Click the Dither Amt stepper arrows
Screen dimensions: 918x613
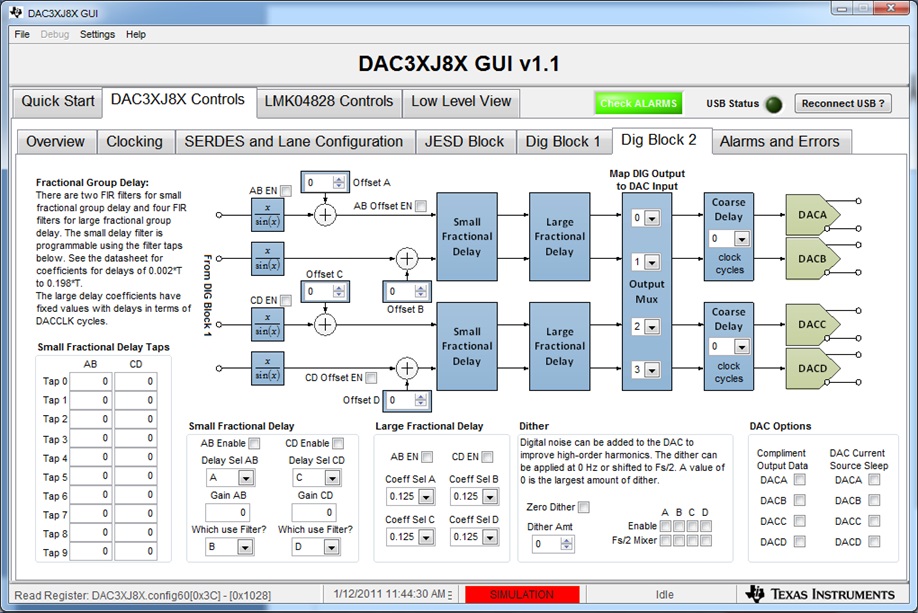coord(566,544)
